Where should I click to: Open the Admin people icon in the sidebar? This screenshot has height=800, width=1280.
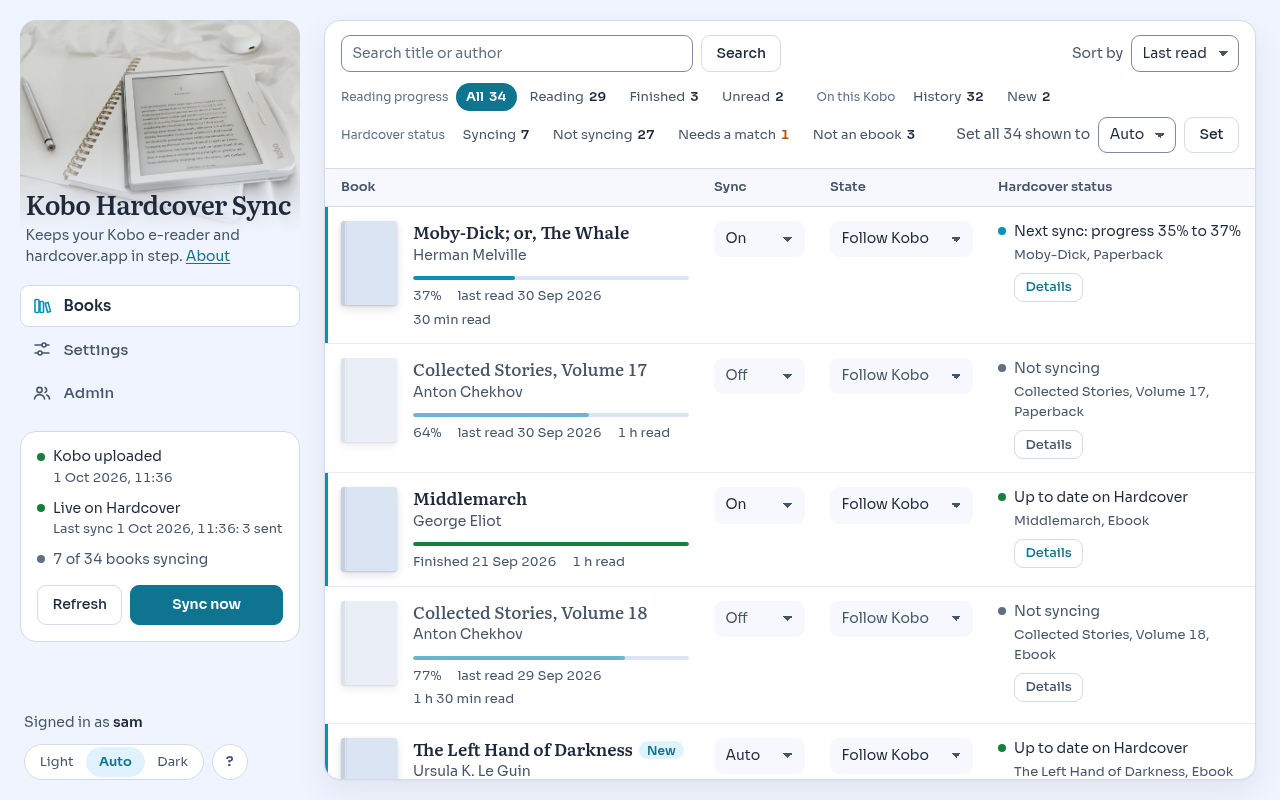[42, 393]
